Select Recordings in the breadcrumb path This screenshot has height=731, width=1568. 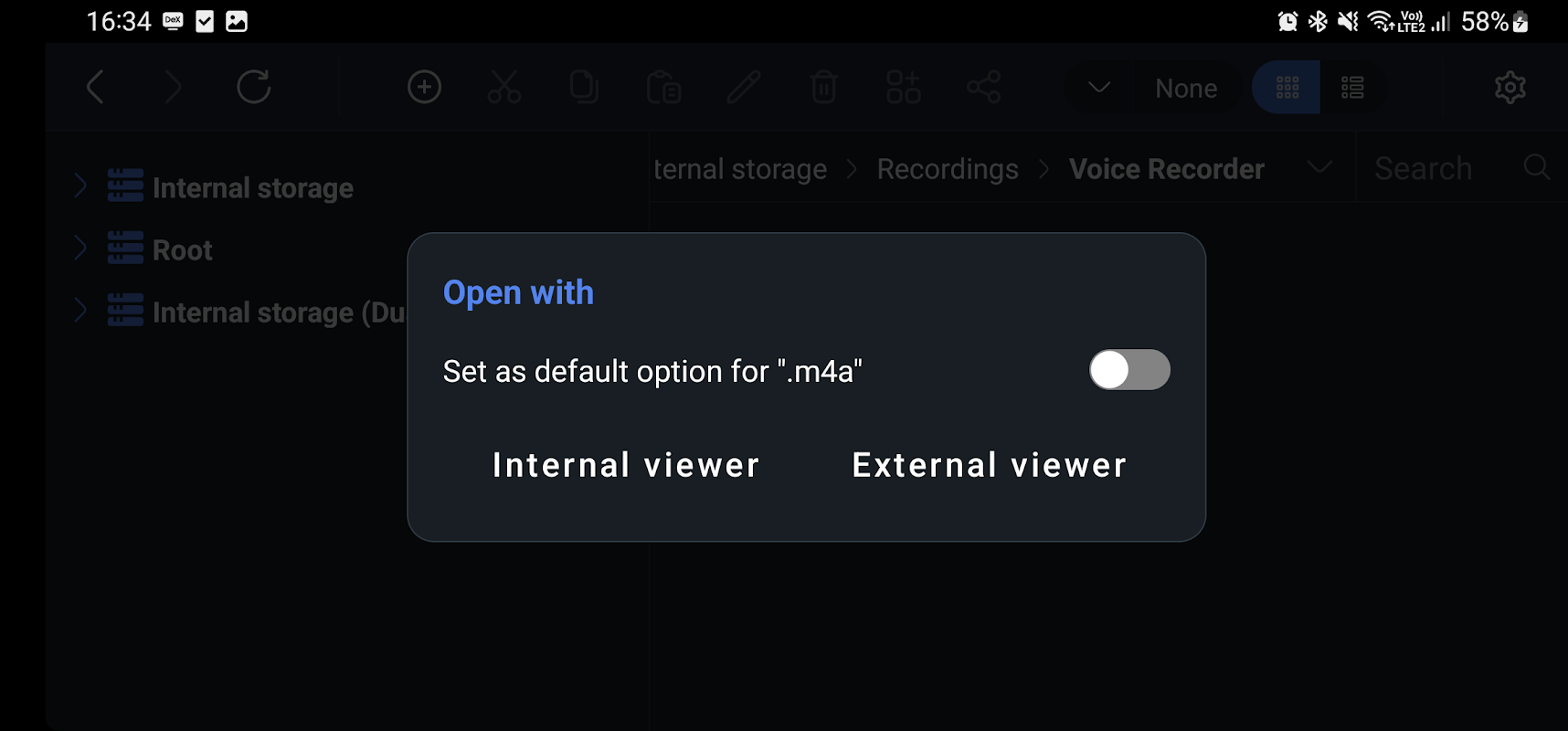pyautogui.click(x=948, y=169)
